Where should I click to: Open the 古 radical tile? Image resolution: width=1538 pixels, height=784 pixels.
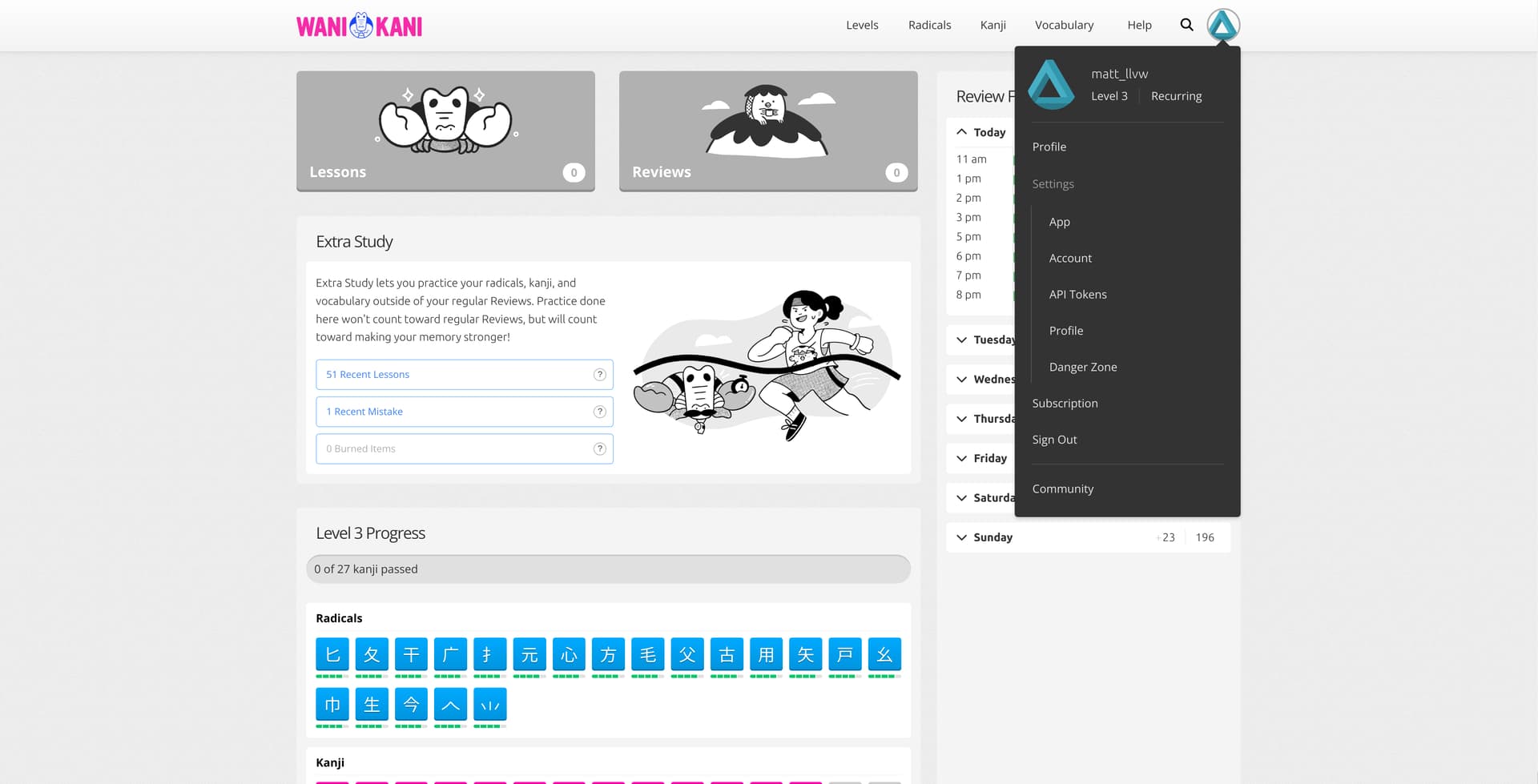point(727,654)
